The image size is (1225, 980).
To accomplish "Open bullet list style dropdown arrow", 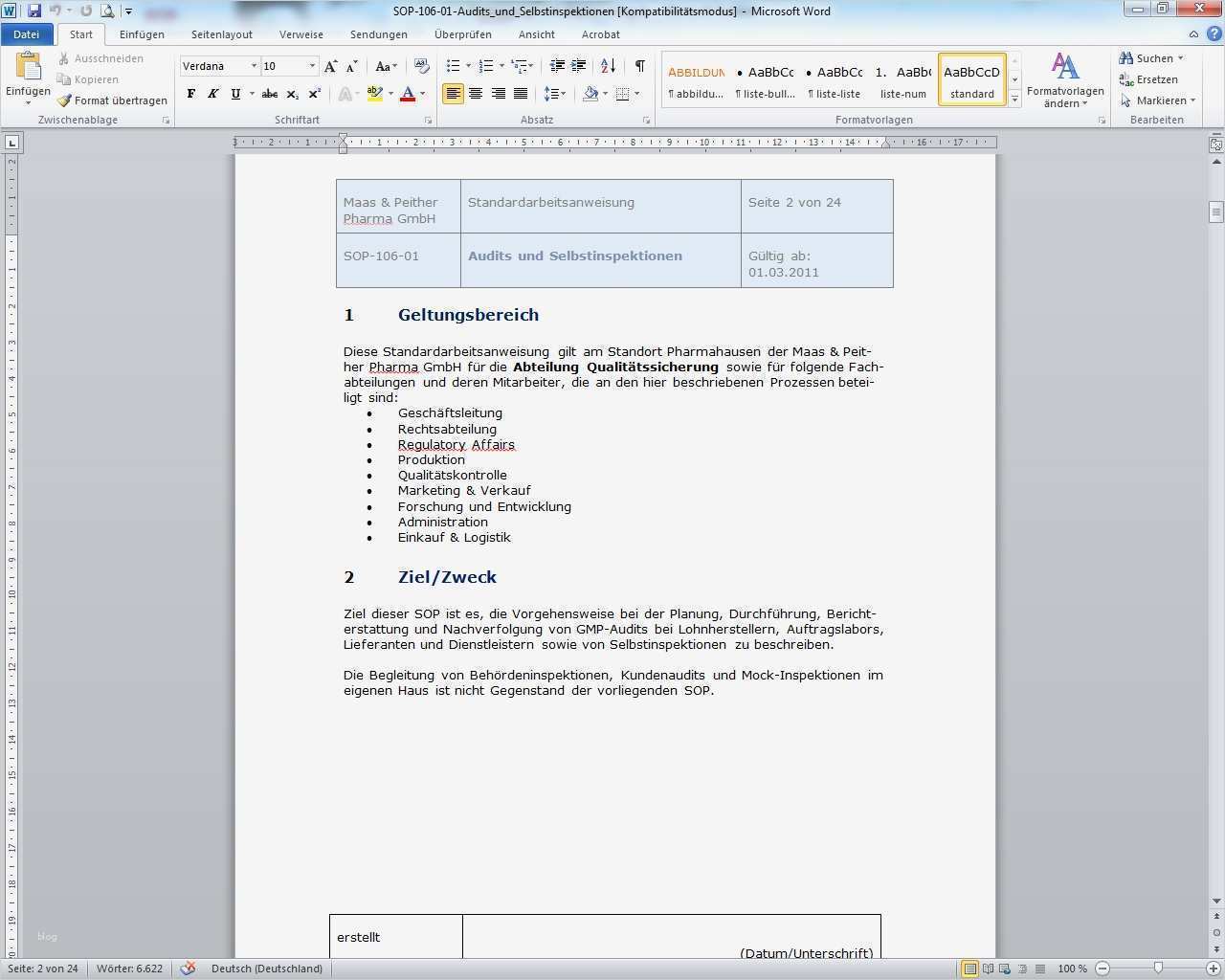I will click(468, 66).
